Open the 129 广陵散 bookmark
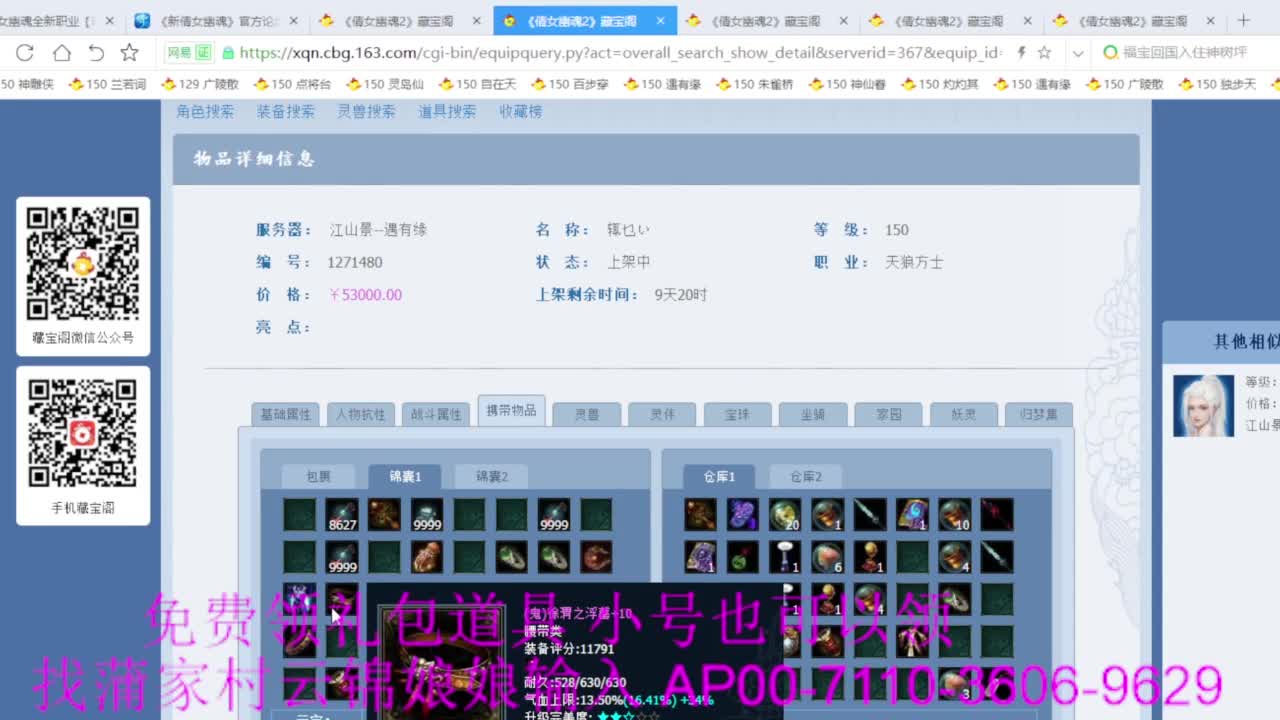Screen dimensions: 1280x720 (x=200, y=85)
